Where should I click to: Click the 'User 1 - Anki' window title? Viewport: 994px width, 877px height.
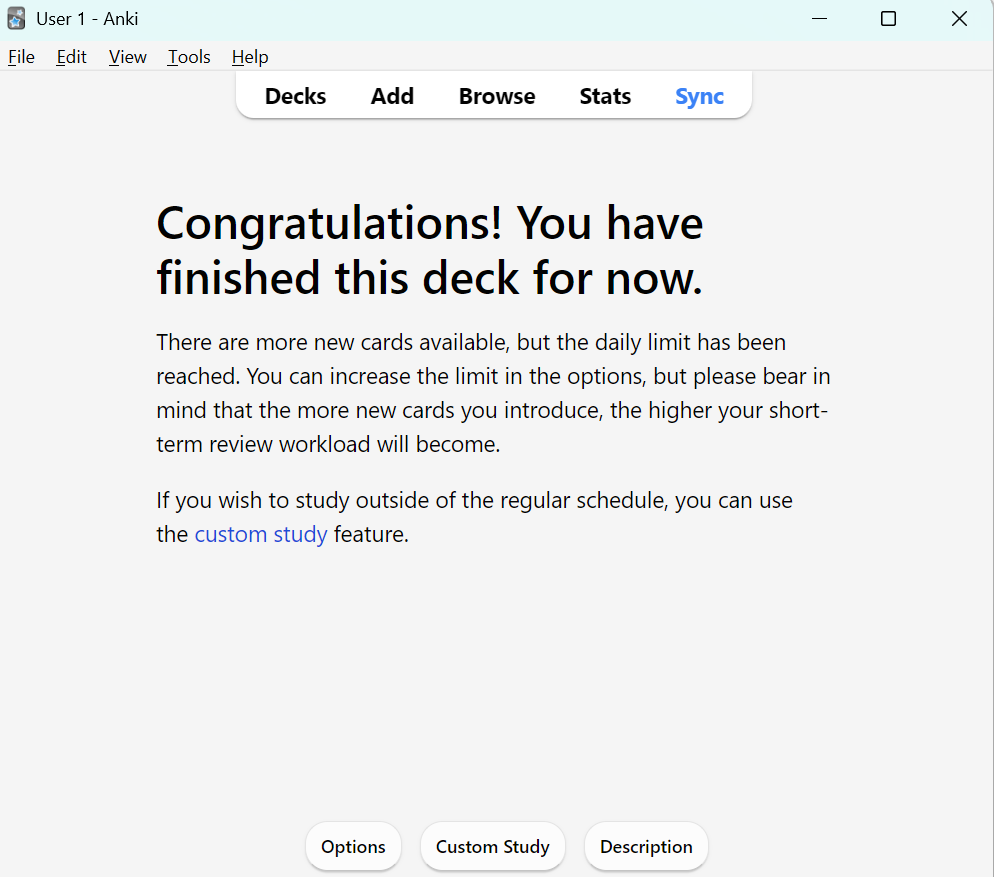(87, 19)
